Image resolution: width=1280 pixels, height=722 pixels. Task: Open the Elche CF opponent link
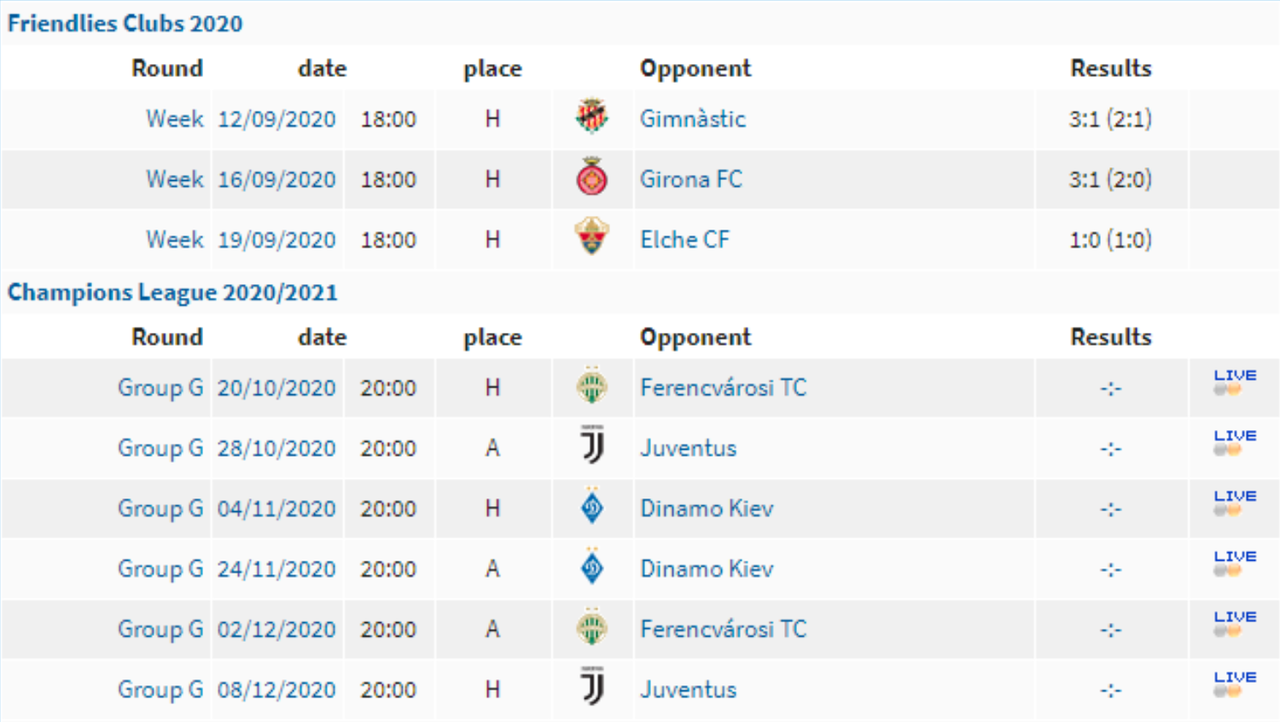point(685,239)
